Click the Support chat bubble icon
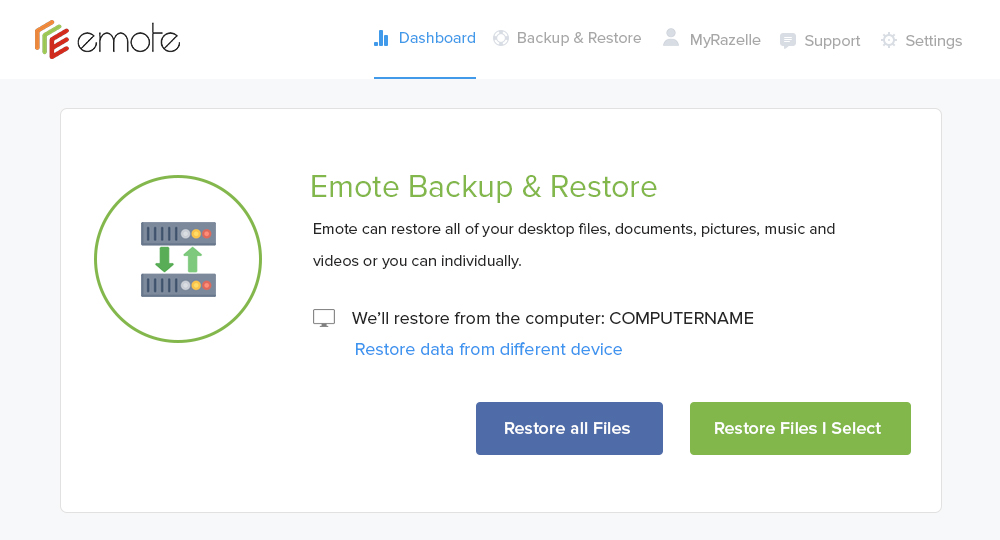Screen dimensions: 1000x540 (x=788, y=41)
